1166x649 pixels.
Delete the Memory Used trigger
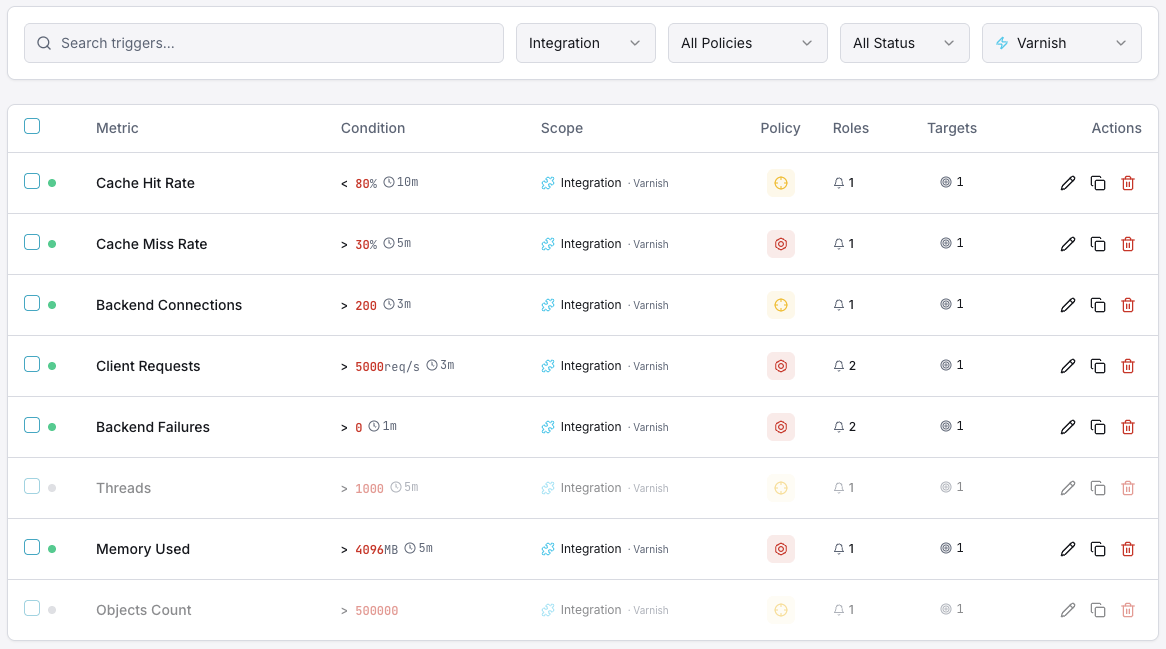[x=1128, y=548]
